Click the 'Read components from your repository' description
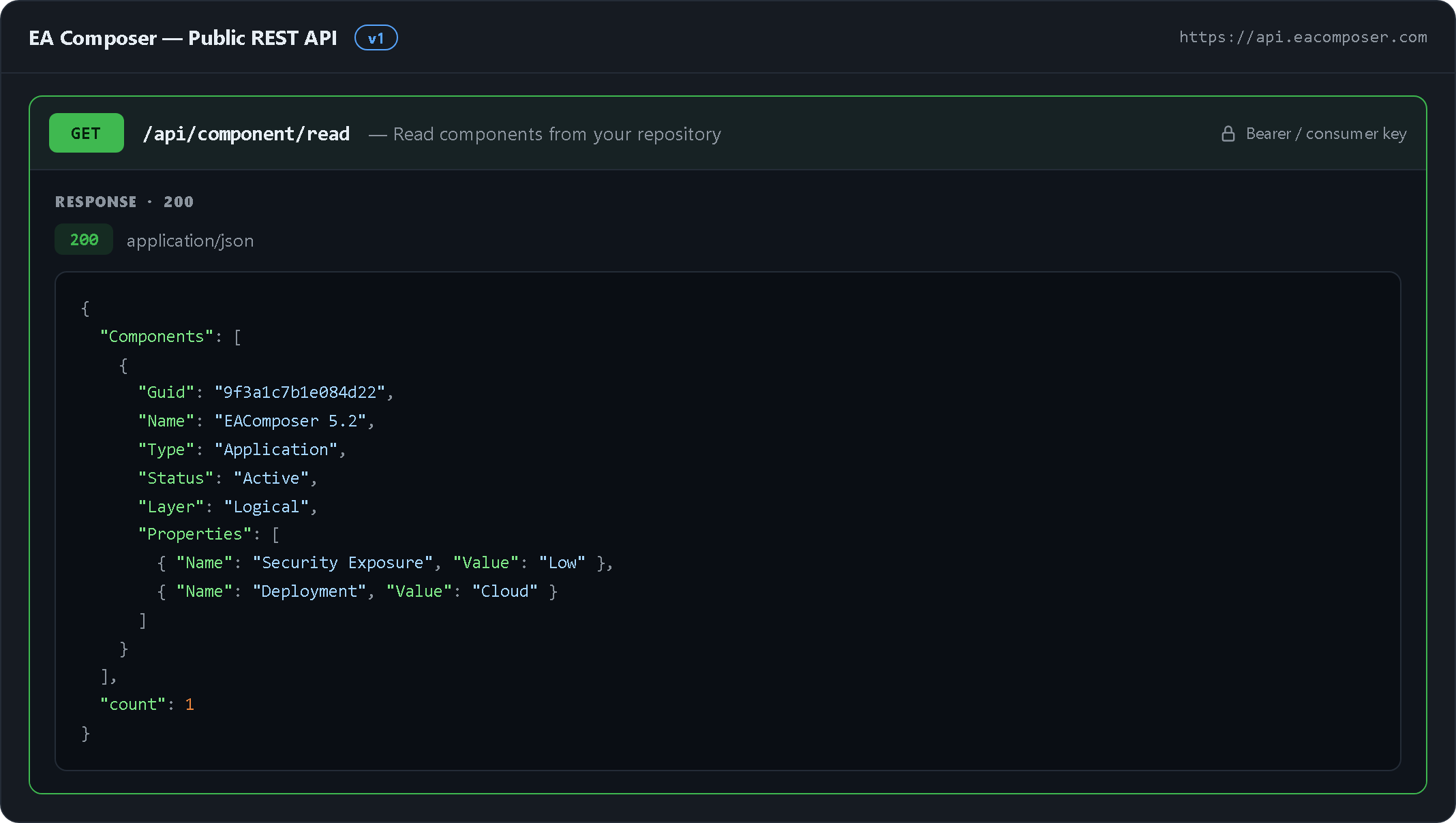This screenshot has width=1456, height=823. coord(557,134)
